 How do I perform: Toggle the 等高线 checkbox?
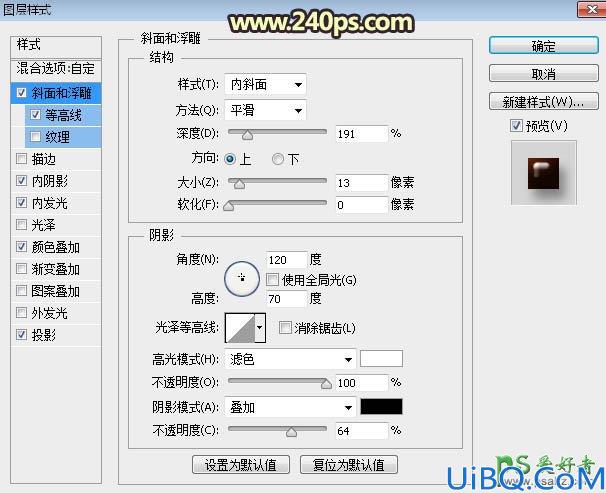pyautogui.click(x=35, y=115)
